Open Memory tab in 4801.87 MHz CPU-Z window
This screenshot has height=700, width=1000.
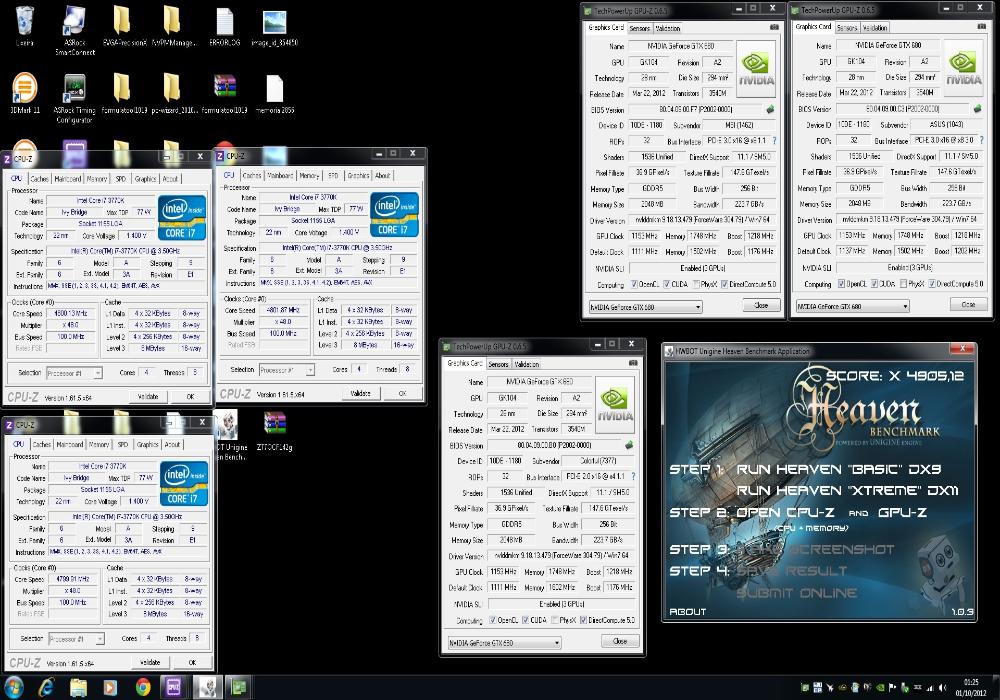[x=309, y=175]
